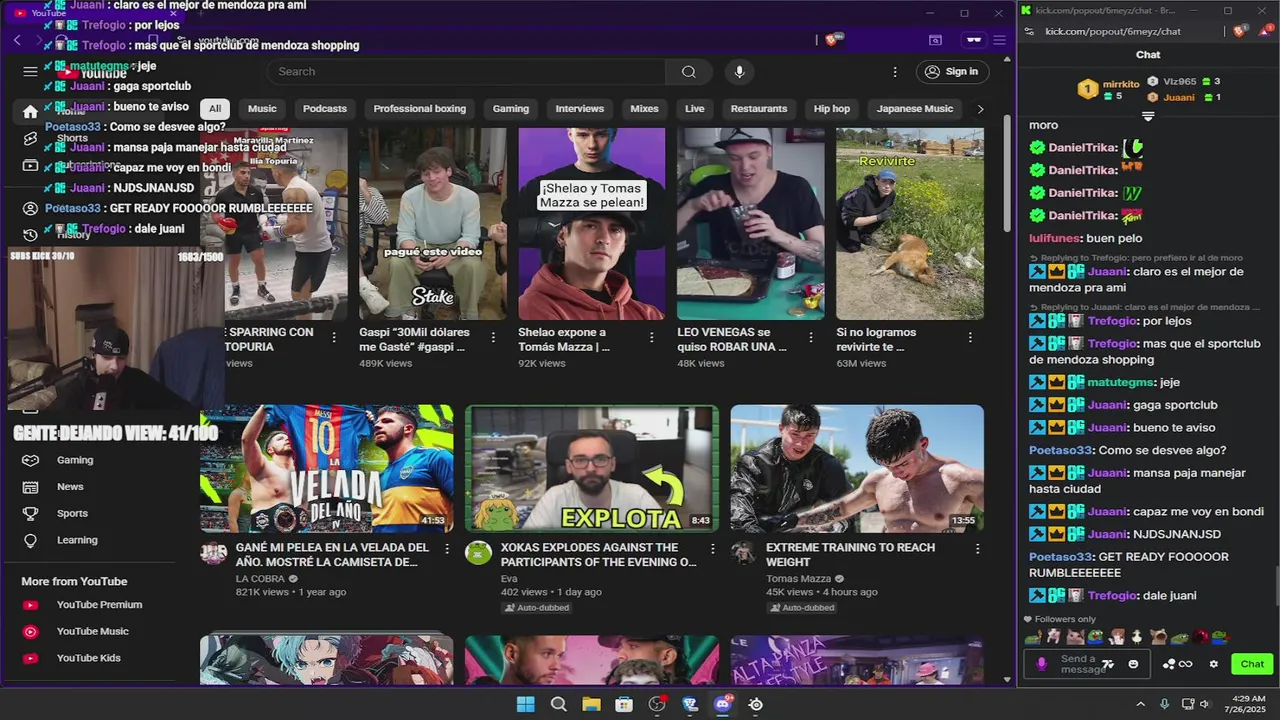Open YouTube Kids link icon

31,658
